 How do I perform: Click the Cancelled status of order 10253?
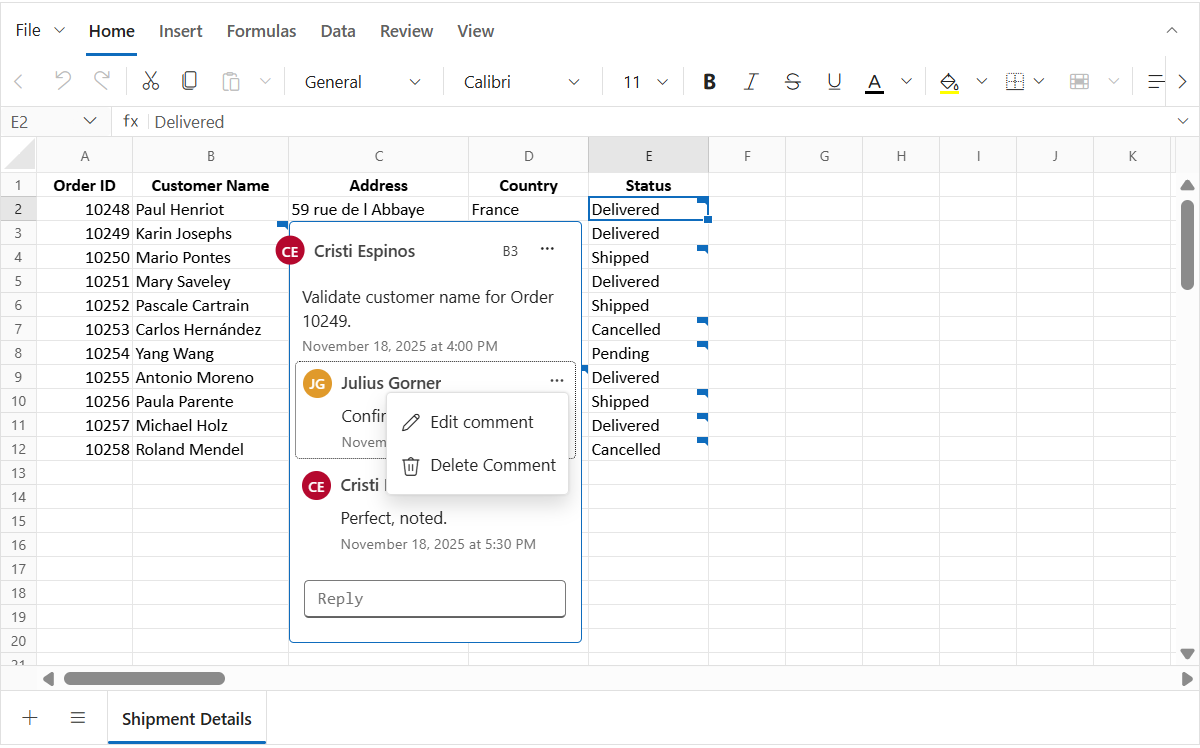pos(648,329)
